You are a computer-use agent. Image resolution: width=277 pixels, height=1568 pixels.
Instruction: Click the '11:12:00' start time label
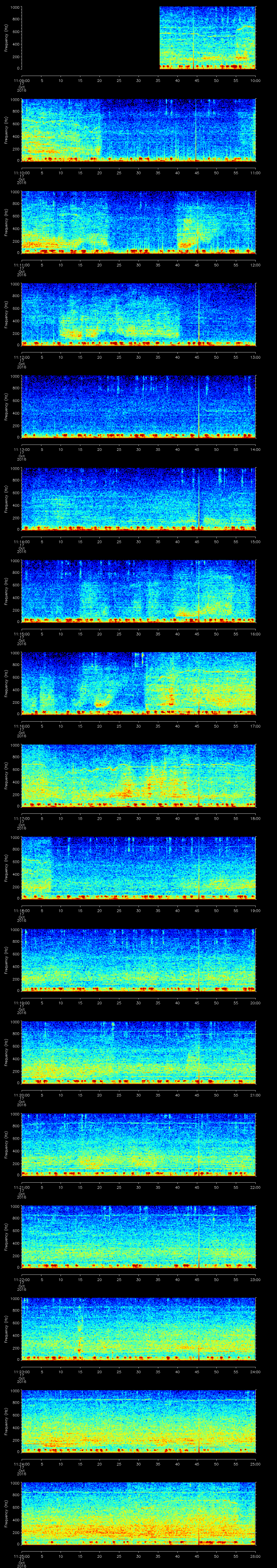tap(22, 357)
